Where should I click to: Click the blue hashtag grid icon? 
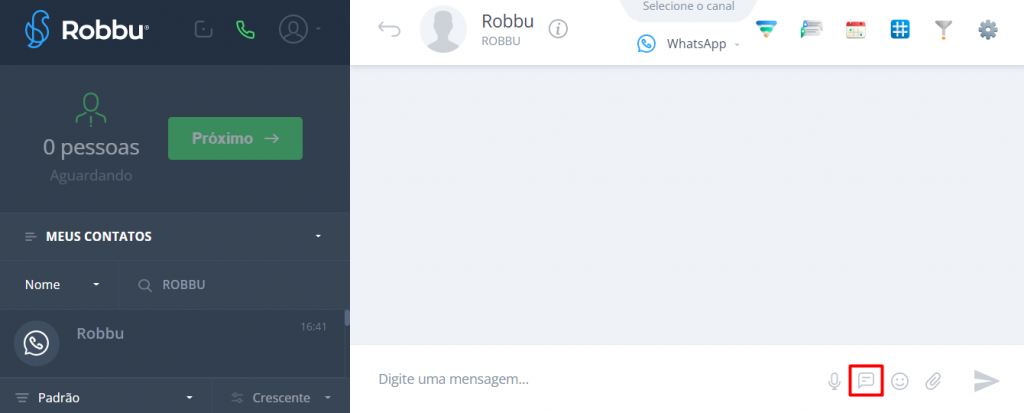tap(900, 29)
